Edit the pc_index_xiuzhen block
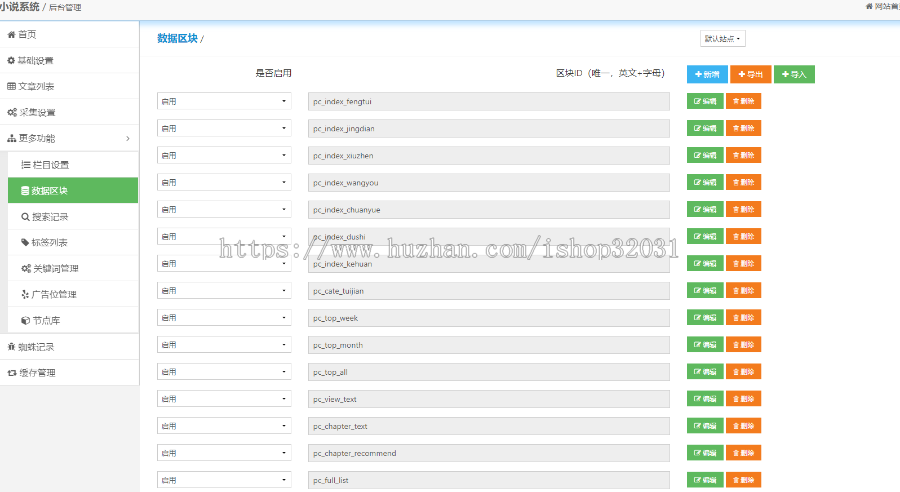Screen dimensions: 900x492 705,155
